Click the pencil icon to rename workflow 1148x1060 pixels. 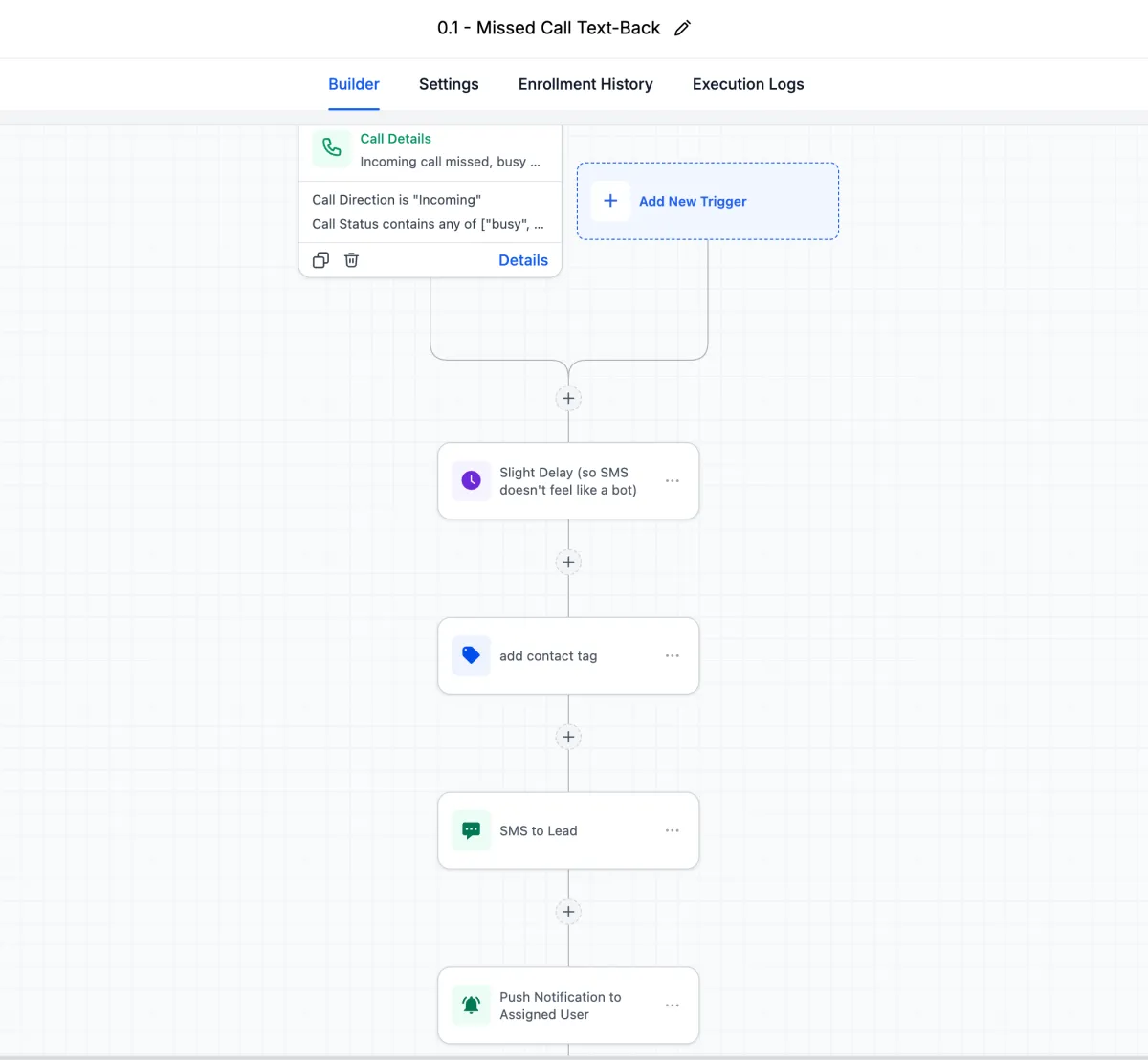(682, 29)
